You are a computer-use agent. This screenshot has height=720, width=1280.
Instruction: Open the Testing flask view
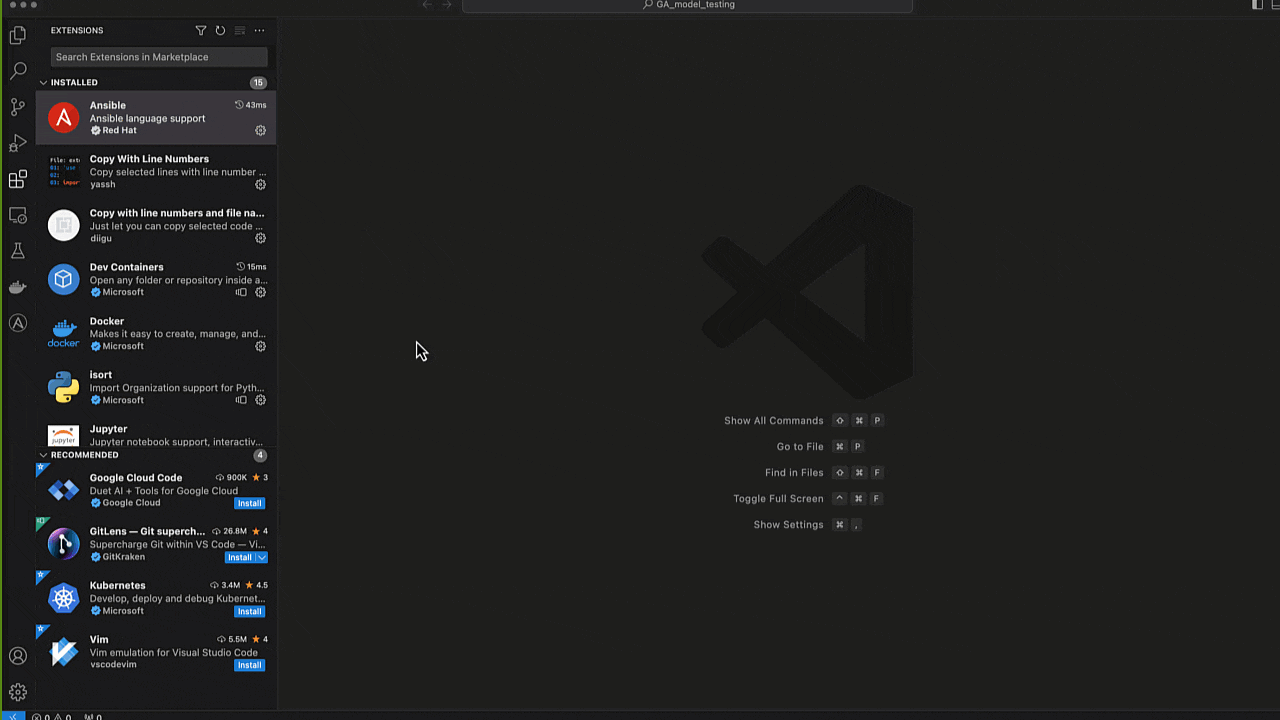17,251
